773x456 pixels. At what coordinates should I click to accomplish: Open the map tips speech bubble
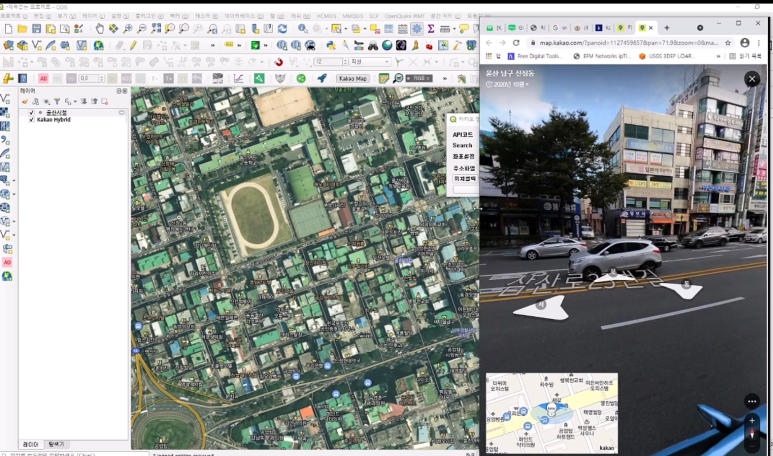pos(464,29)
